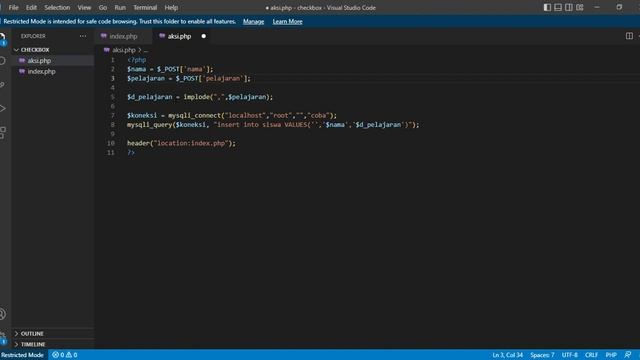Open the Explorer activity bar icon
640x360 pixels.
point(2,38)
